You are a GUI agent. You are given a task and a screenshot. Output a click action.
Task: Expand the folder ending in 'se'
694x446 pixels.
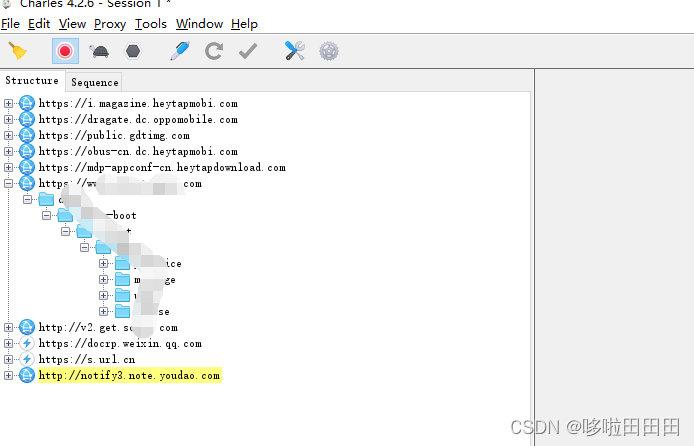[104, 311]
